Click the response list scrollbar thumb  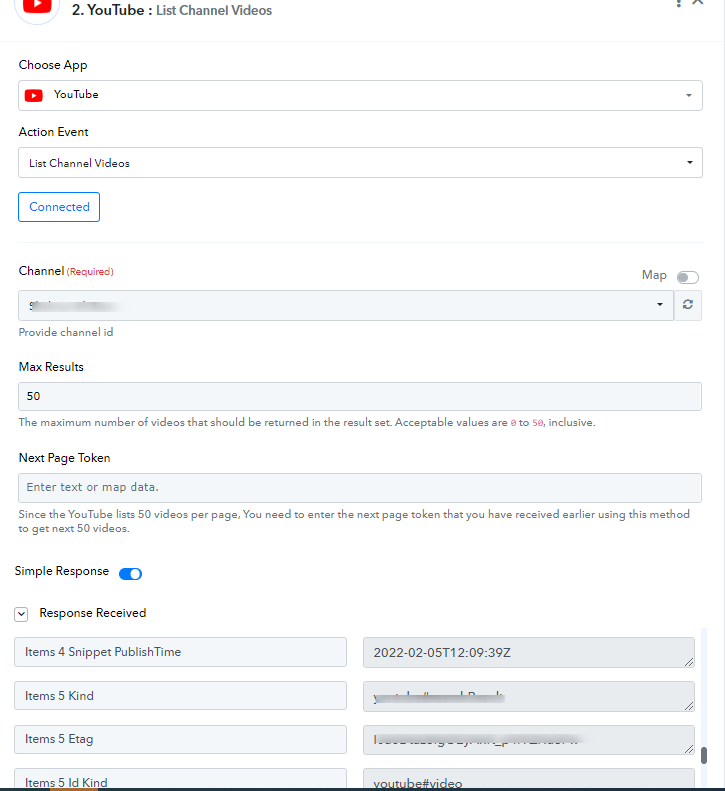[x=704, y=755]
